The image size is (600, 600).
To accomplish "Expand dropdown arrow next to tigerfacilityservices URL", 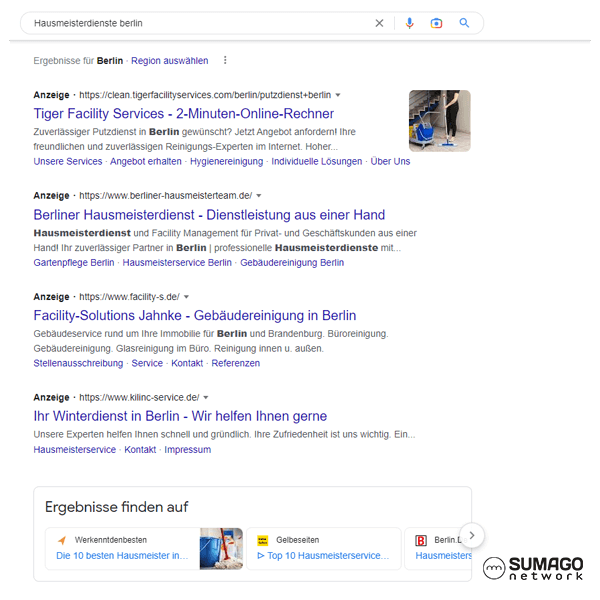I will (x=338, y=95).
